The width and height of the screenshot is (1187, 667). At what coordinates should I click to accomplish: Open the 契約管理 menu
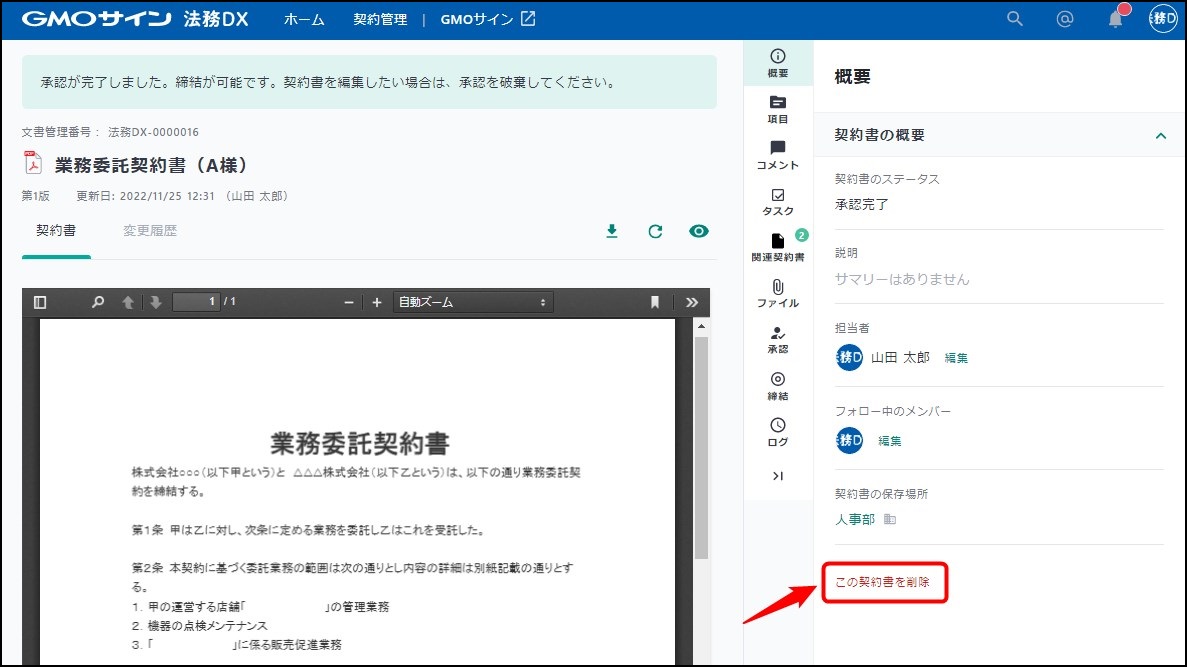(380, 19)
